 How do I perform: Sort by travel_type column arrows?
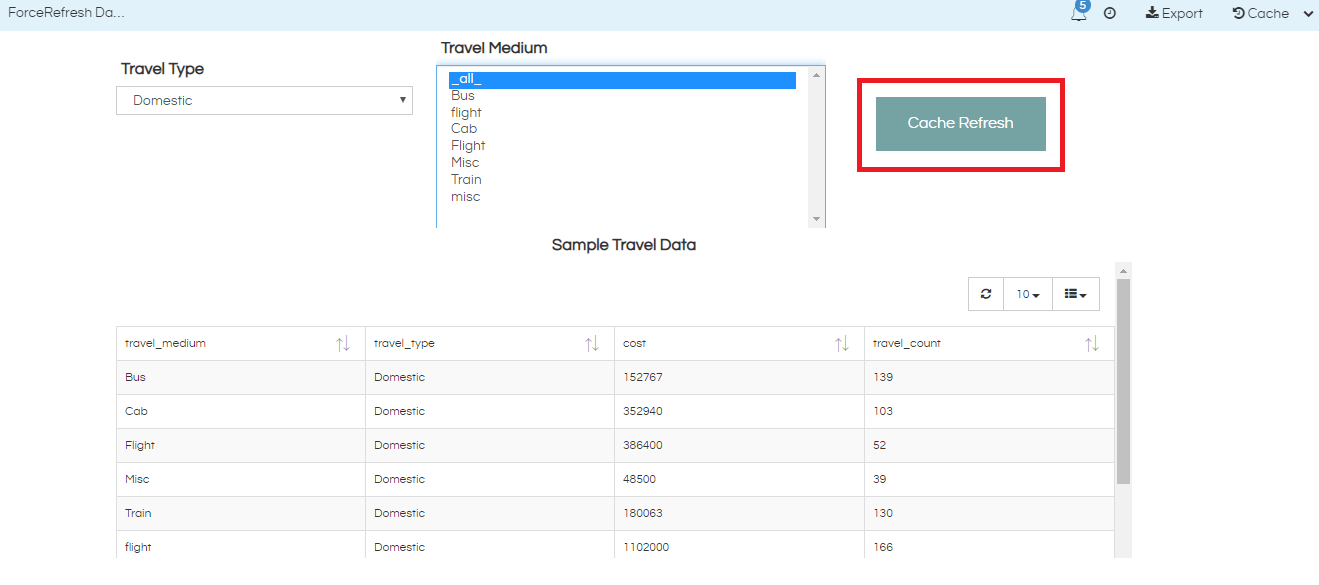click(592, 344)
